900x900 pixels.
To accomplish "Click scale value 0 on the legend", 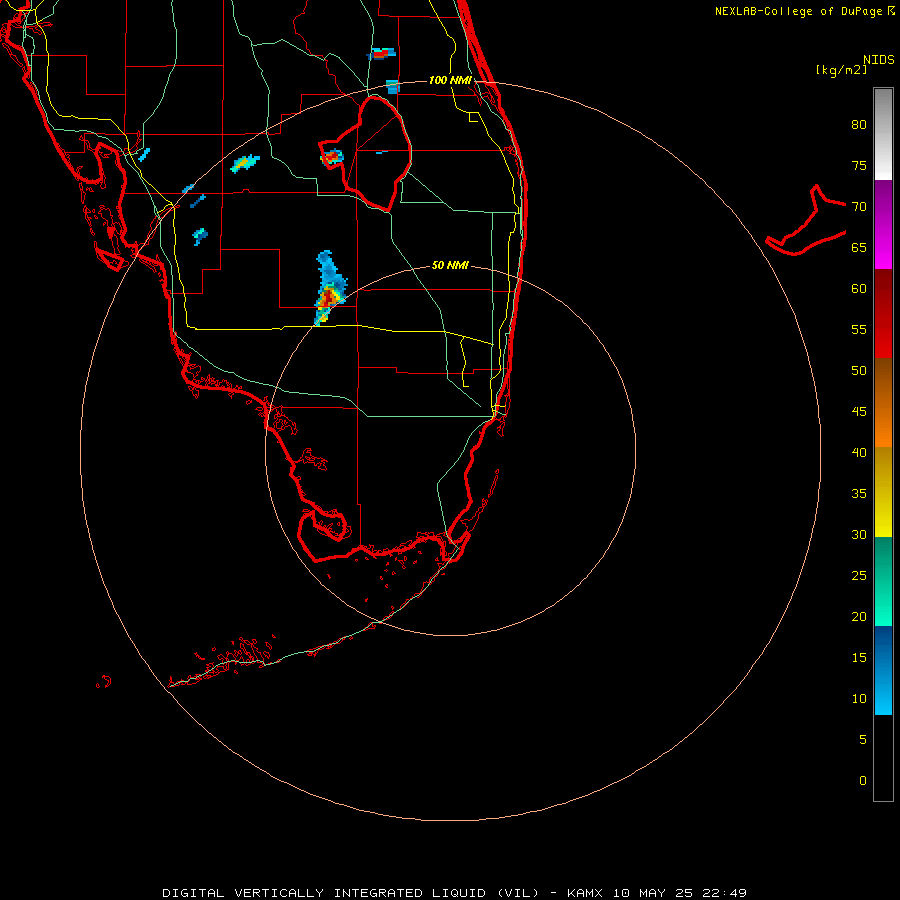I will 862,781.
